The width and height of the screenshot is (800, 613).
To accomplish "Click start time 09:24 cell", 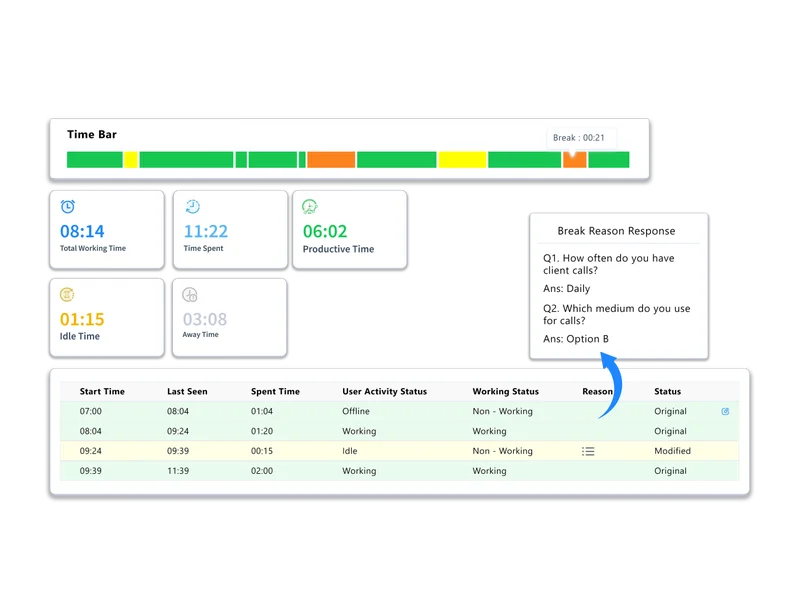I will [91, 451].
